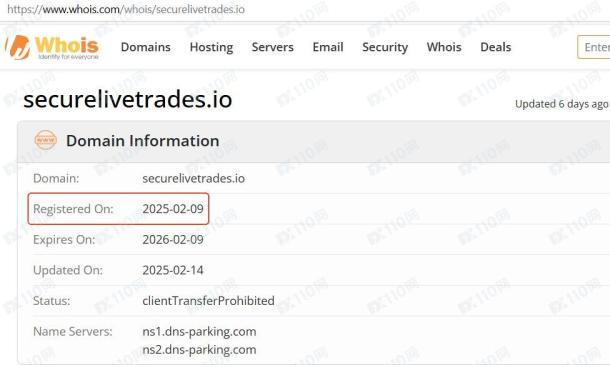Select the Expires On date 2026-02-09
Screen dimensions: 610x365
pyautogui.click(x=173, y=240)
